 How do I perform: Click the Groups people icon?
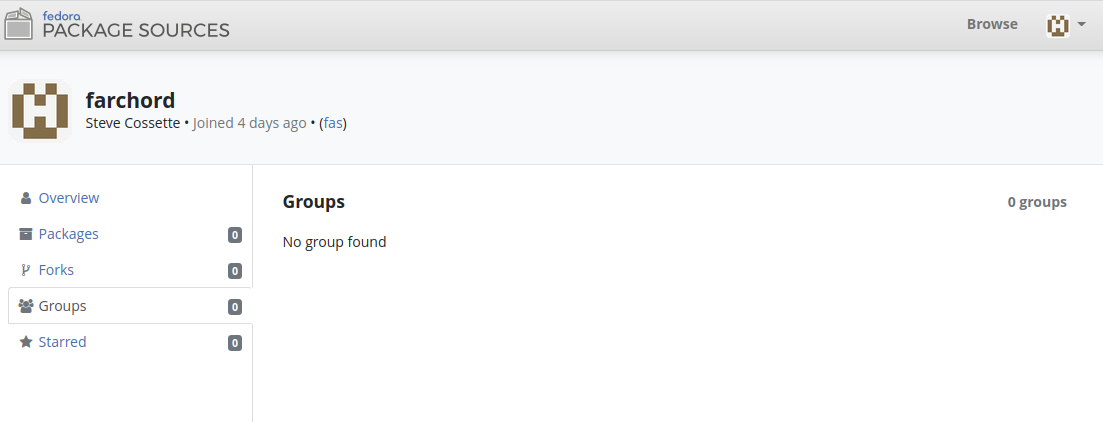[x=26, y=306]
